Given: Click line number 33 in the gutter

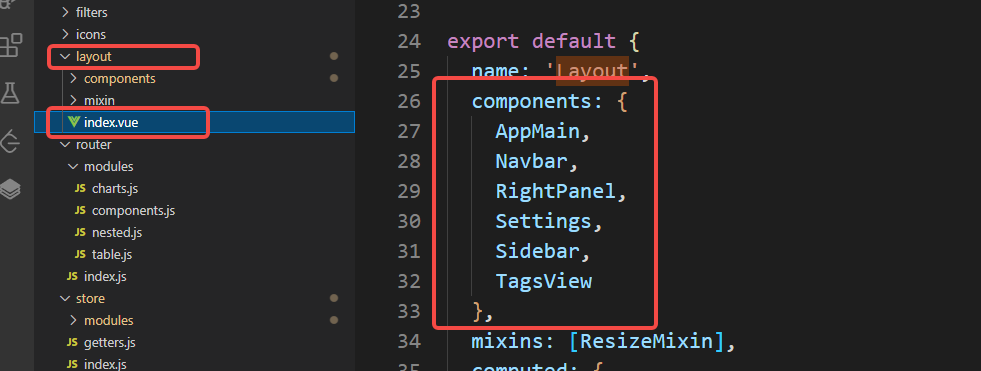Looking at the screenshot, I should coord(409,311).
